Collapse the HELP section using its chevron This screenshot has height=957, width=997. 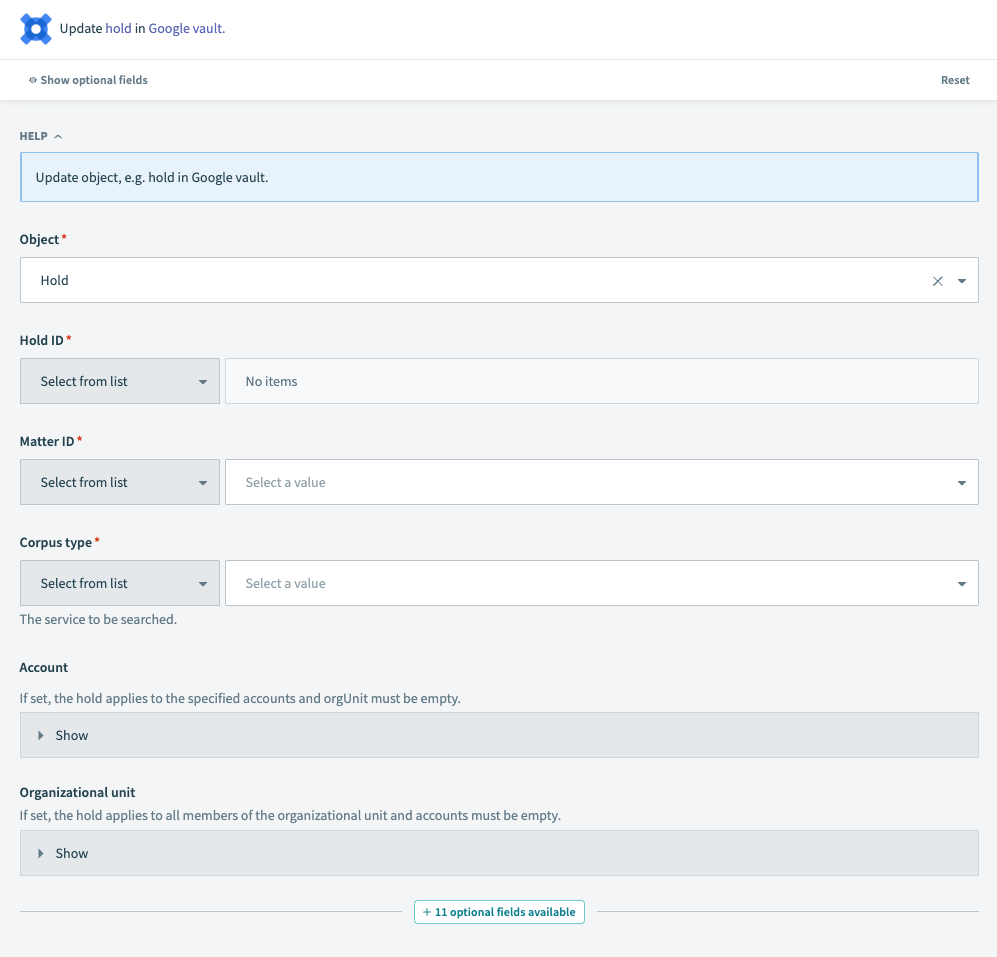click(x=57, y=136)
